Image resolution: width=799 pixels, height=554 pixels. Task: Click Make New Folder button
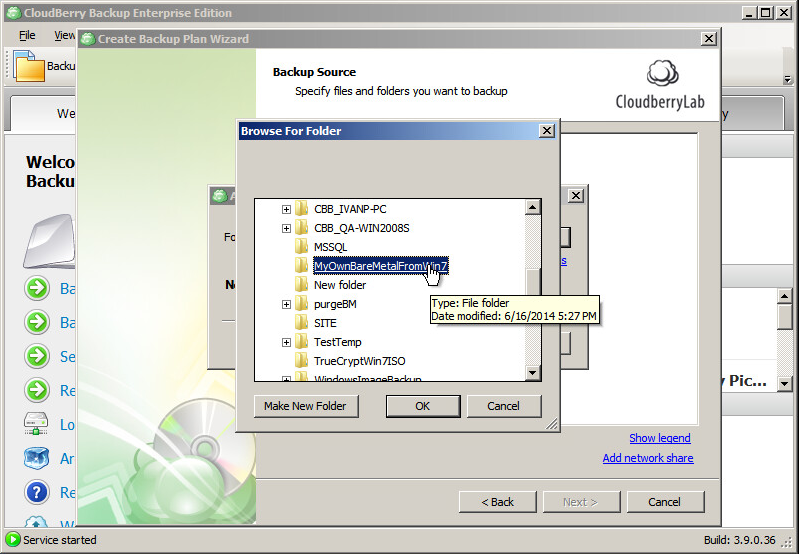point(306,406)
